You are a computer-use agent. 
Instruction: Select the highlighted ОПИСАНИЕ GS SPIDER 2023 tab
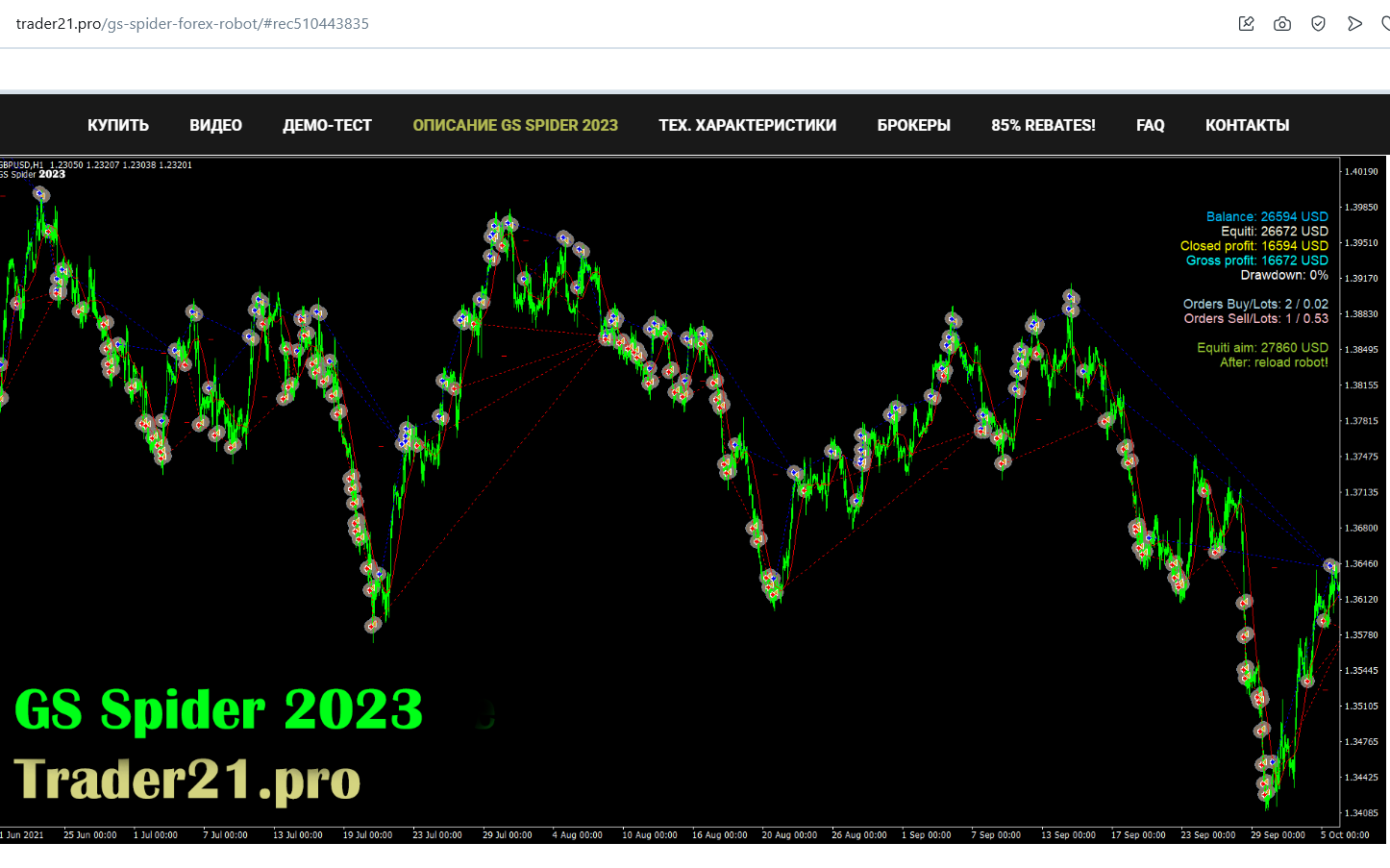pyautogui.click(x=515, y=125)
